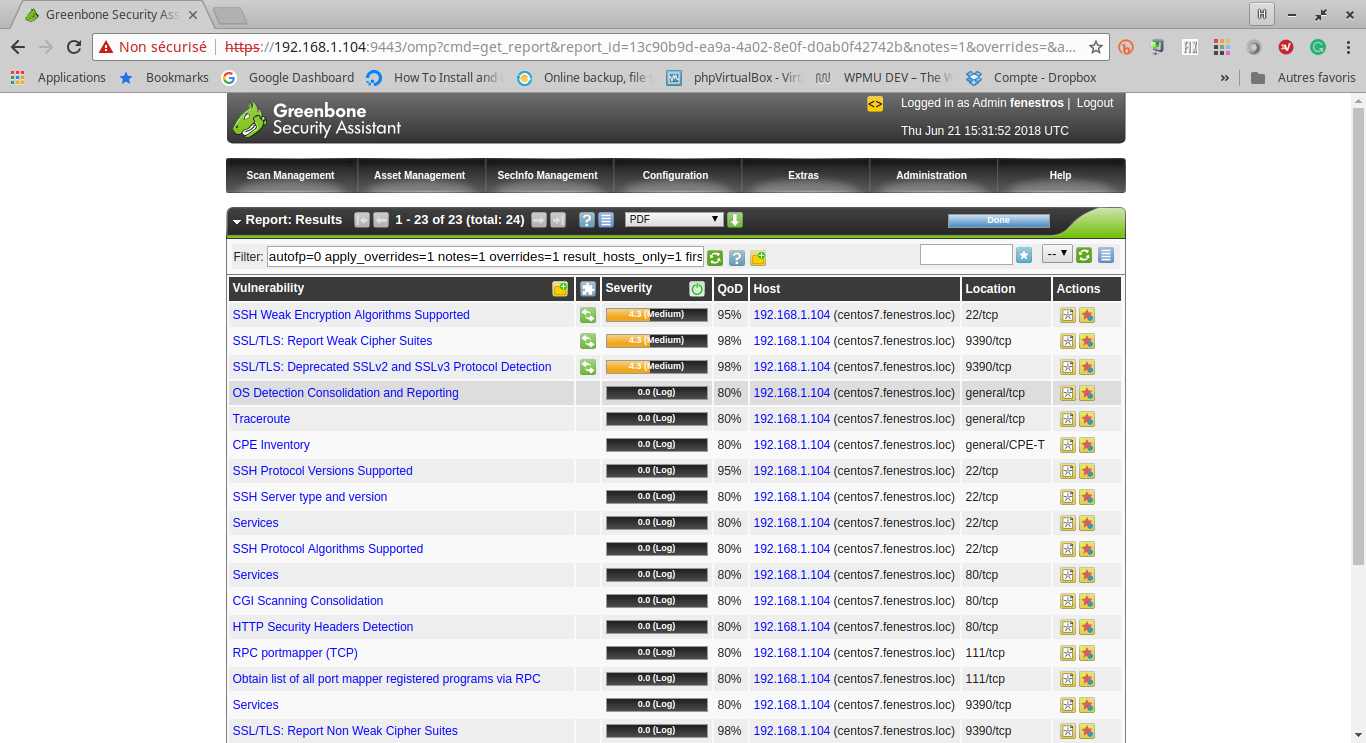Open the Scan Management menu

click(290, 175)
